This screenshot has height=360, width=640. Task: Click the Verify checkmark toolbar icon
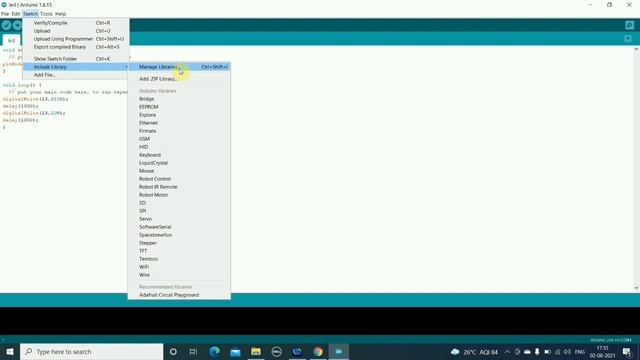pos(6,25)
